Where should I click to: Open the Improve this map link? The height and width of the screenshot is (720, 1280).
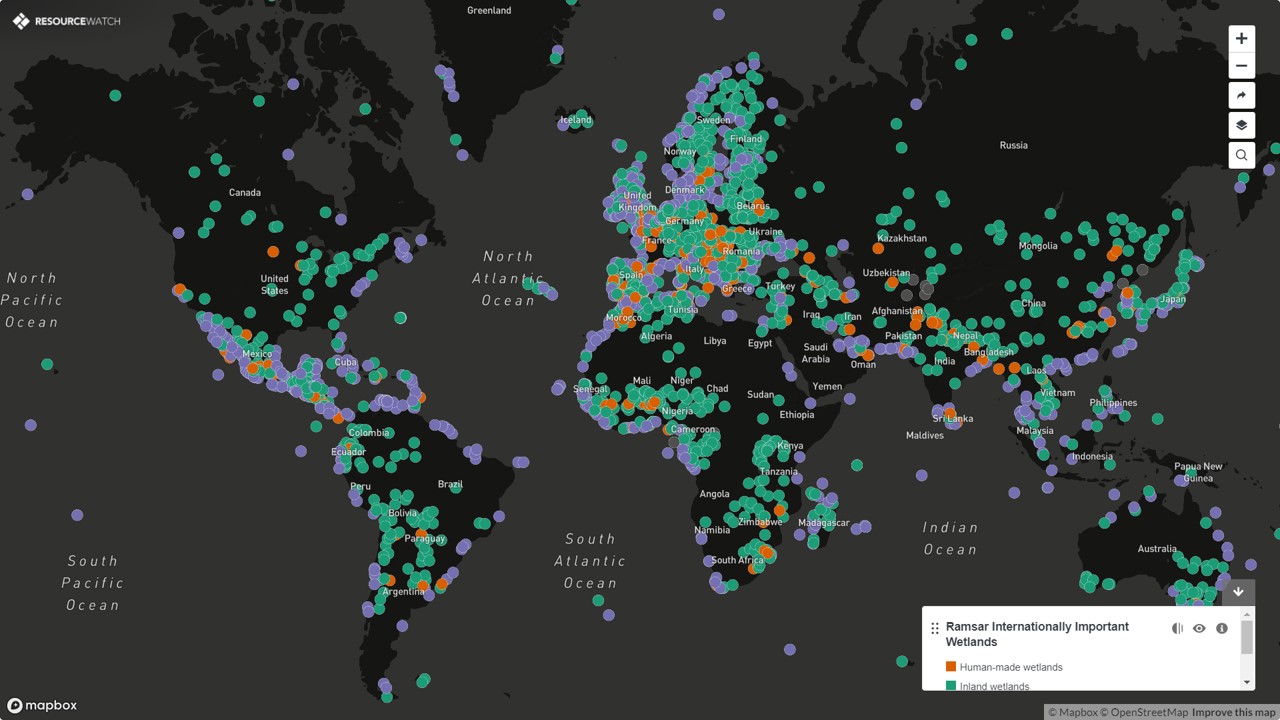pyautogui.click(x=1234, y=712)
